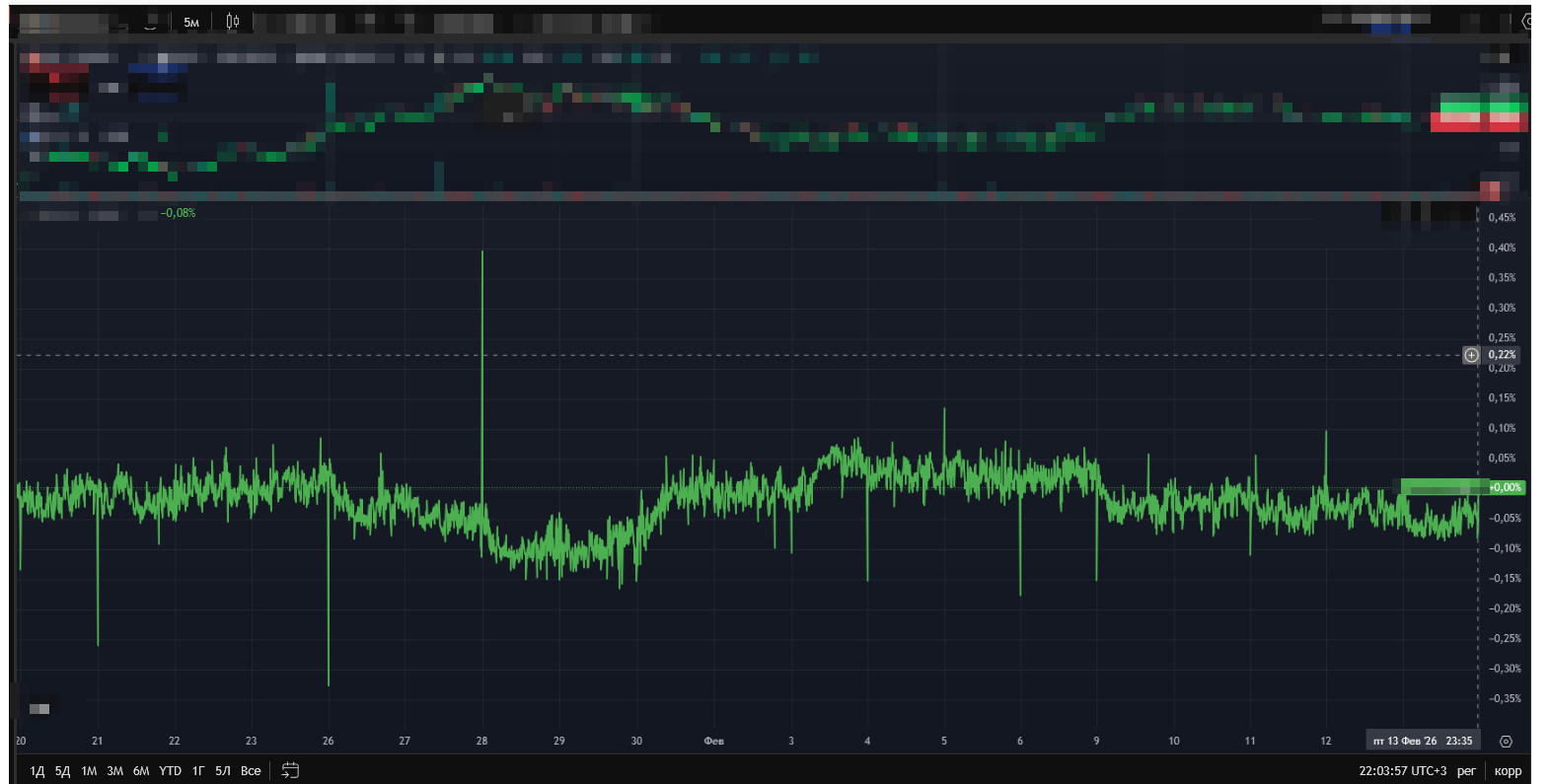Click the пт 13 Фев '26 23:35 label
Screen dimensions: 1551x784
1423,741
